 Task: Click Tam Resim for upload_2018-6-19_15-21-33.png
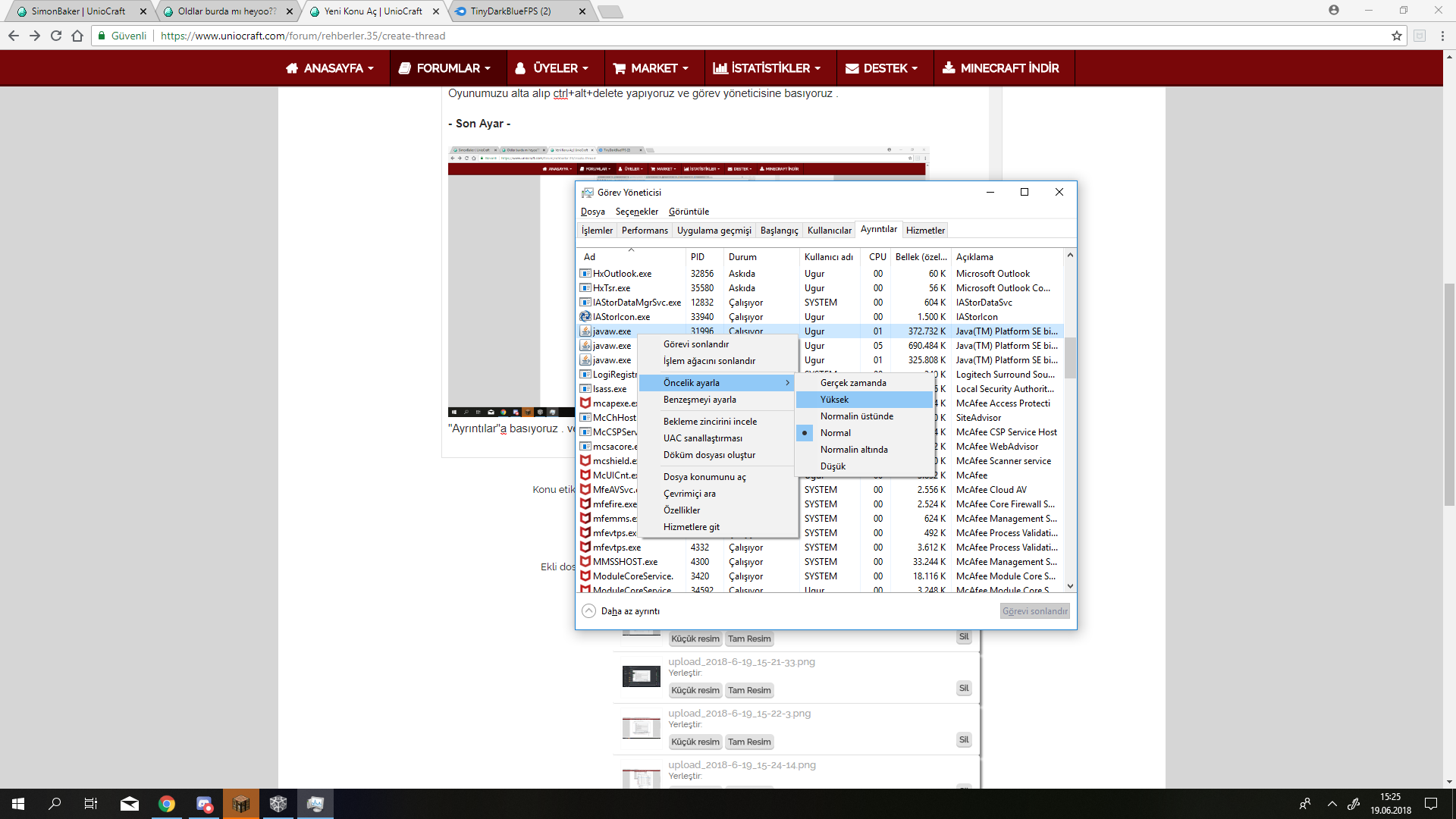(749, 690)
